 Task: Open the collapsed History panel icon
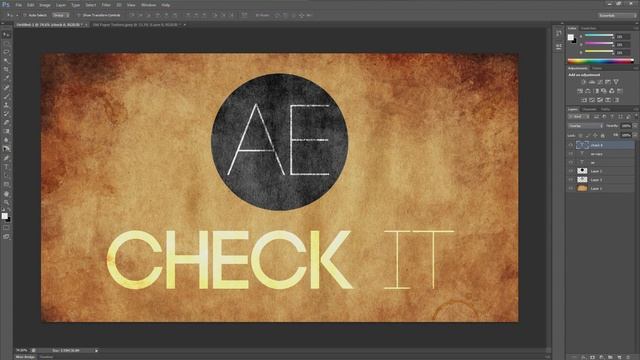click(x=559, y=34)
